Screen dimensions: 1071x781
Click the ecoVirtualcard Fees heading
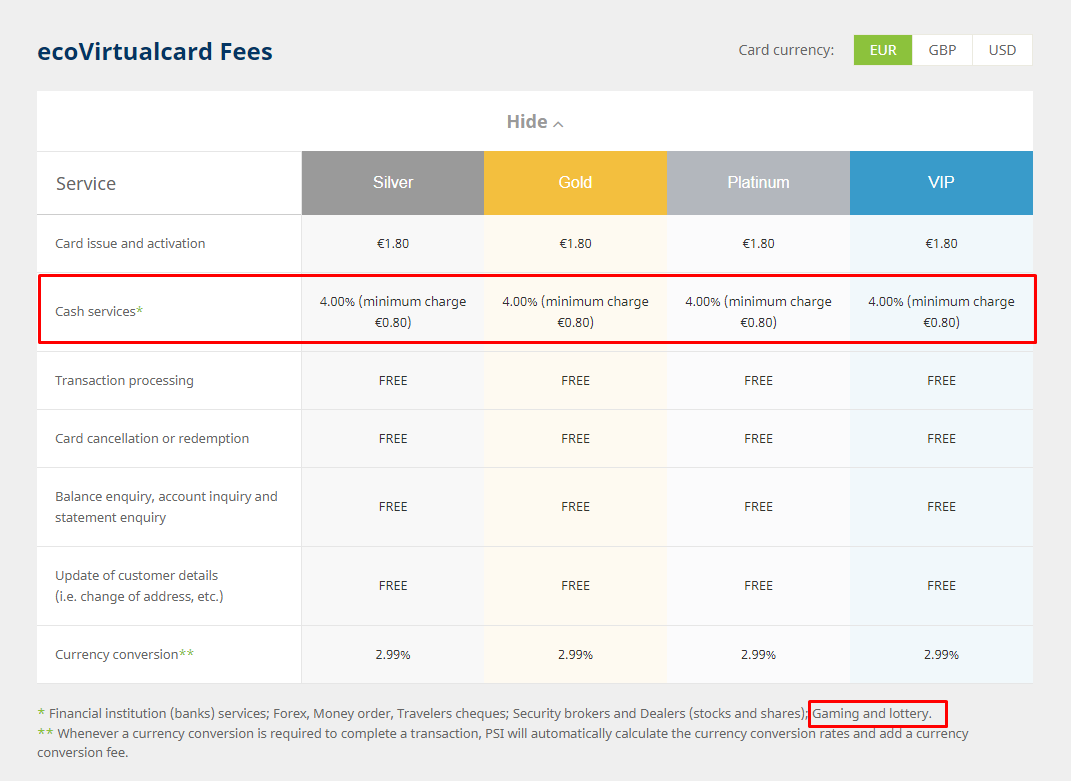[155, 51]
